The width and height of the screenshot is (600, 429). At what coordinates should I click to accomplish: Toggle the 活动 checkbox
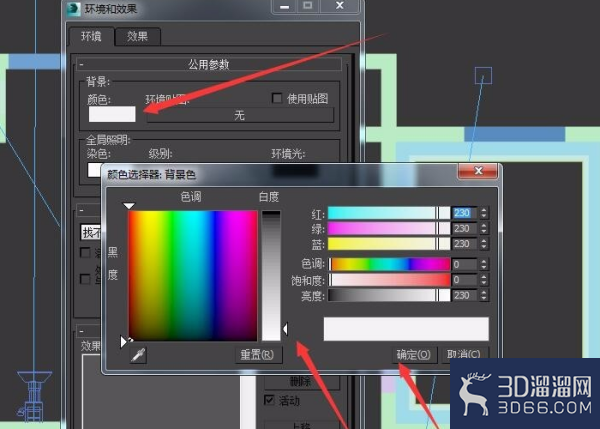(269, 400)
